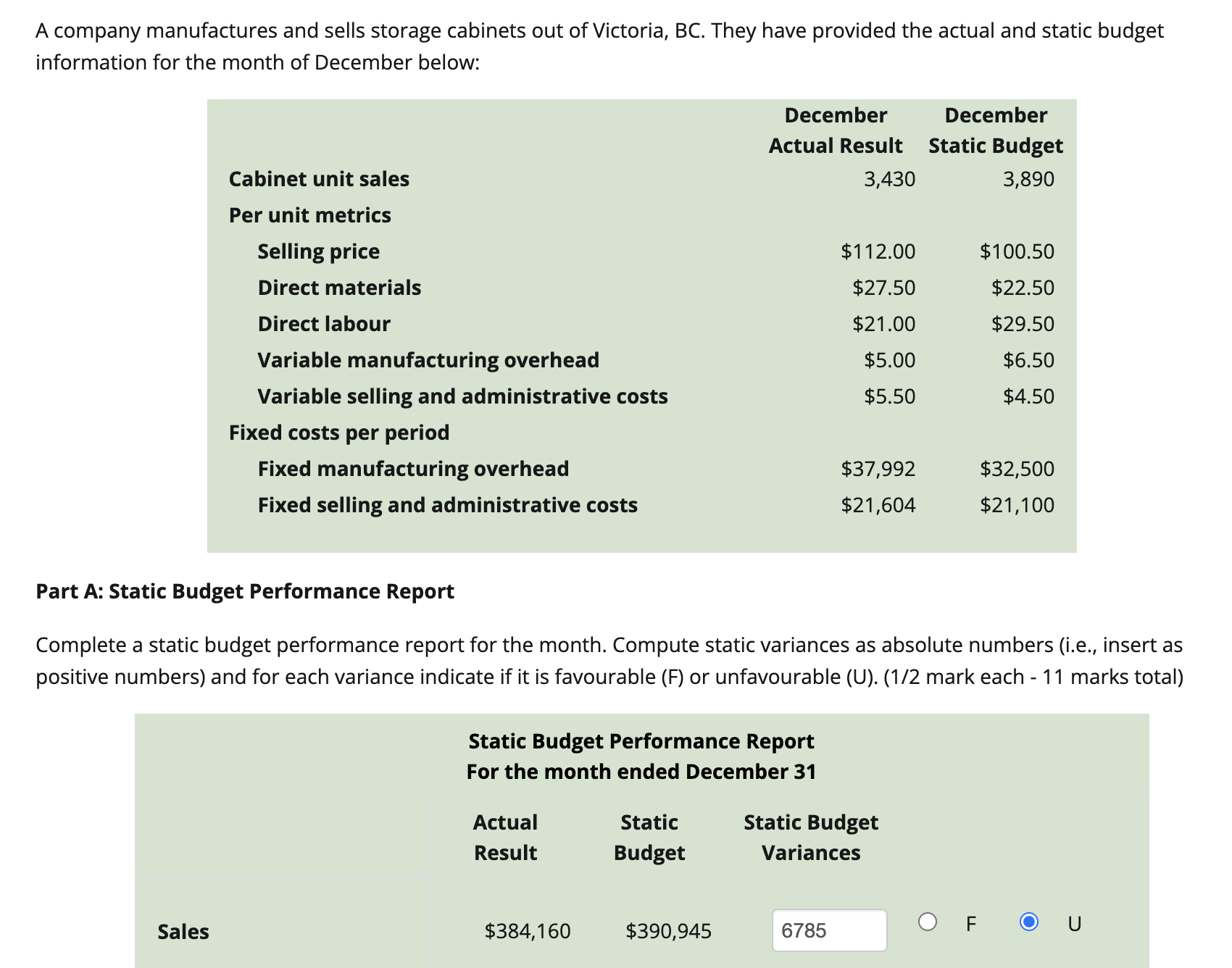Click the 'Variable manufacturing overhead' label
The width and height of the screenshot is (1232, 968).
tap(428, 360)
